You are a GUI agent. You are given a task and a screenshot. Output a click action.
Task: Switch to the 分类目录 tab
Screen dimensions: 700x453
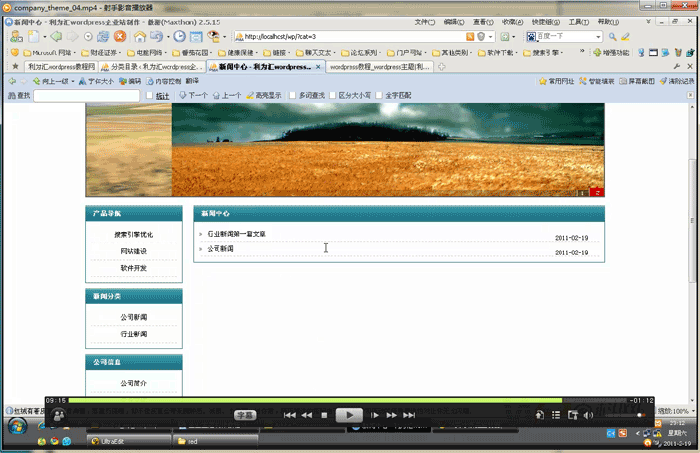152,67
